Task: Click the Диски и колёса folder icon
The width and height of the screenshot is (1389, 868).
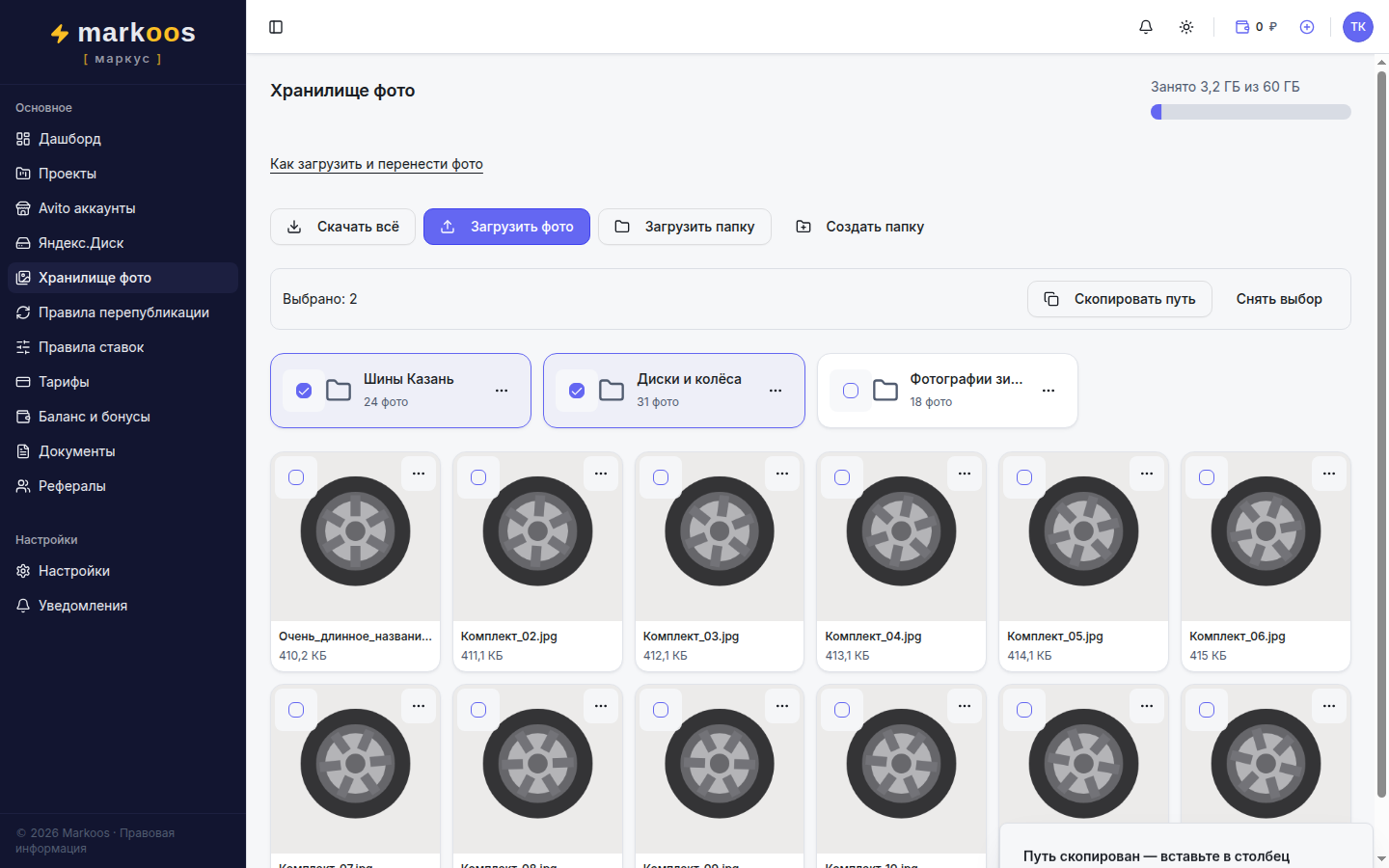Action: click(x=612, y=391)
